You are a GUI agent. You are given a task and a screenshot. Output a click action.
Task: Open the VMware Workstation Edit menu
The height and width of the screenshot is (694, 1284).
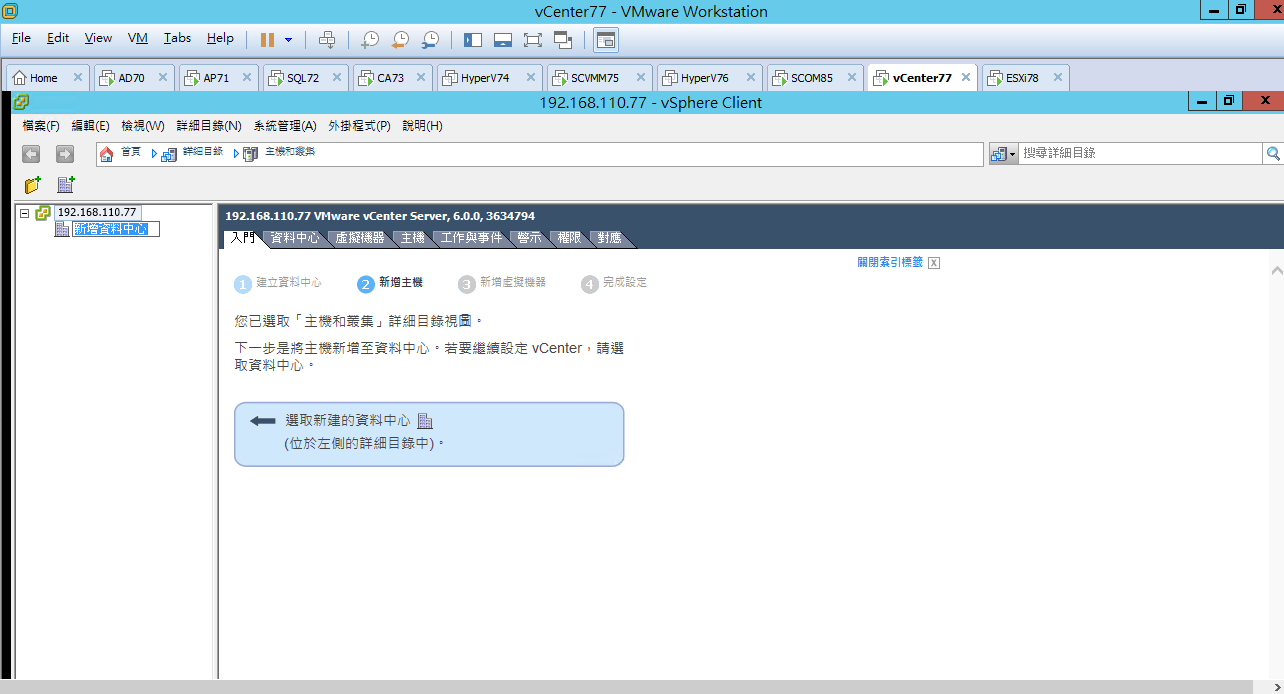tap(58, 38)
